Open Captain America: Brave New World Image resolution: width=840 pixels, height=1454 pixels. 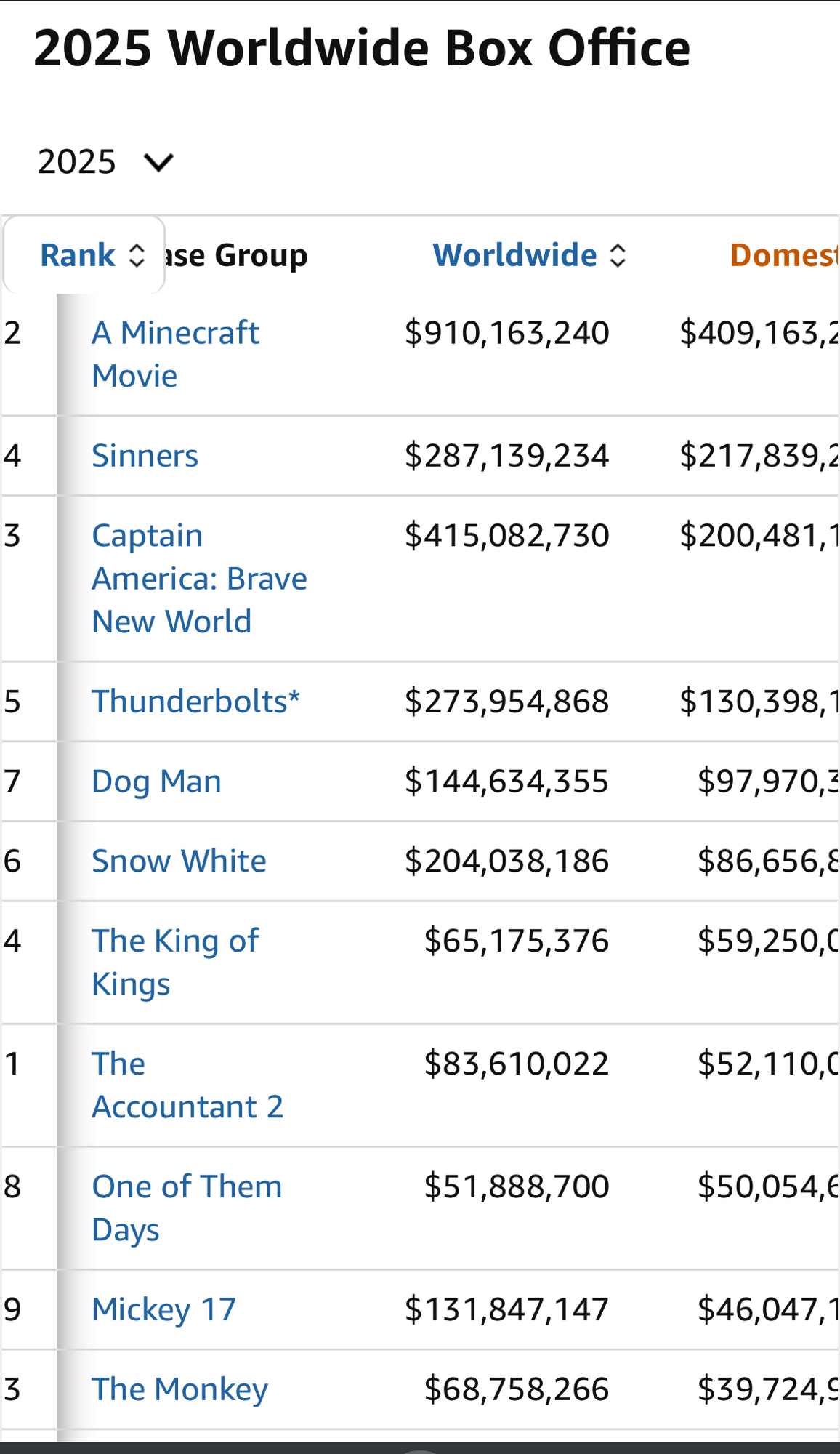[x=199, y=579]
